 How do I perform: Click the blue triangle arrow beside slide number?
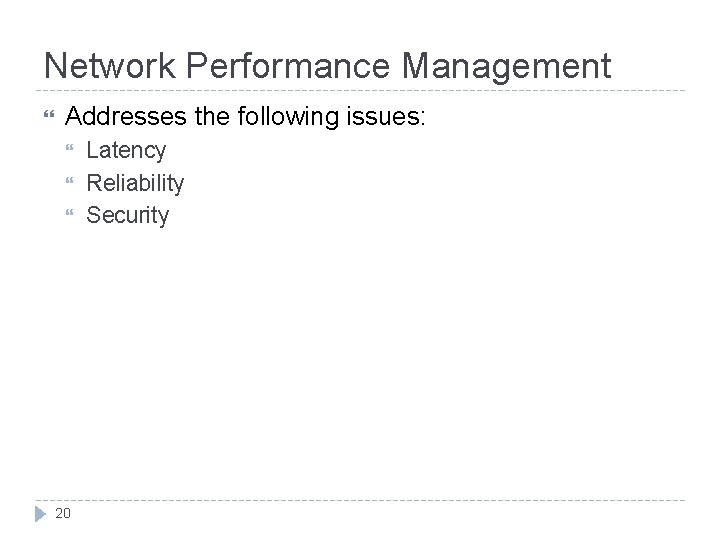[x=40, y=514]
